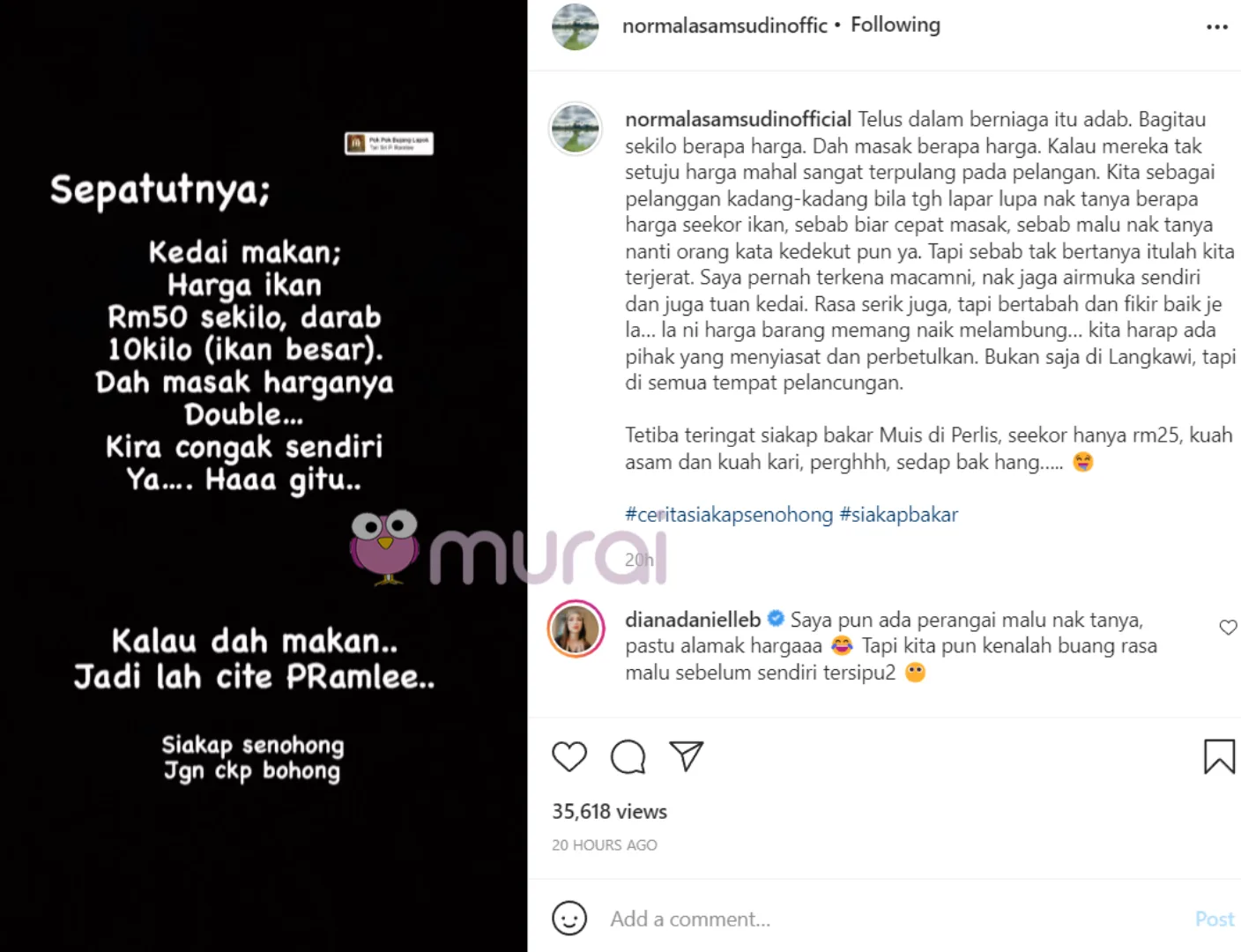Click the caption username normalasamsudinofficial

pos(739,119)
